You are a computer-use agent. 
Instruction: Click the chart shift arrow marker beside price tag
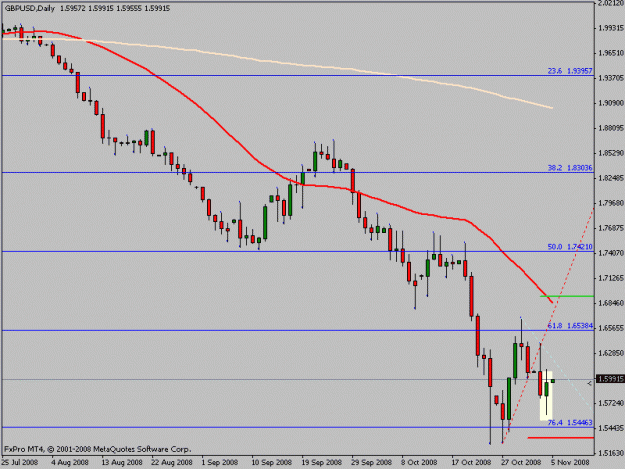(x=590, y=383)
